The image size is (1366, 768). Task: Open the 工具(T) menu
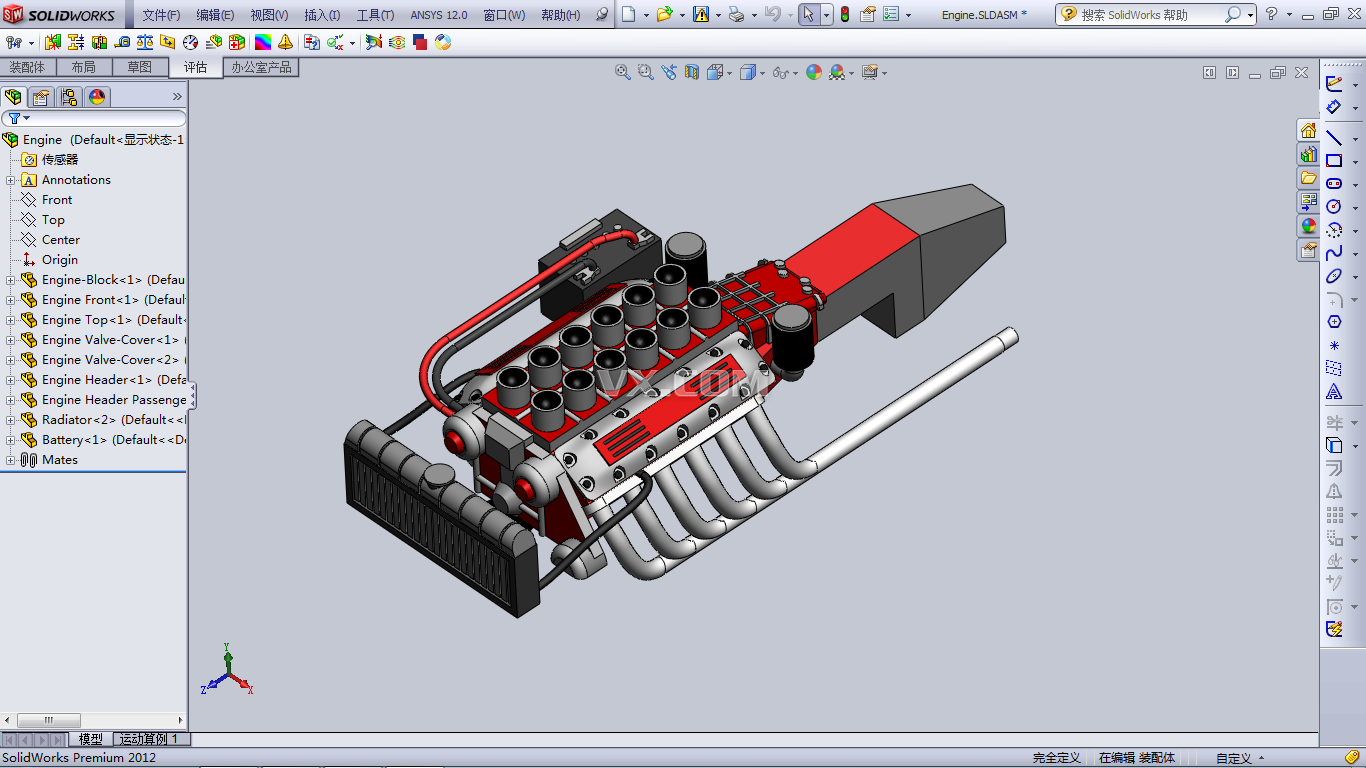pyautogui.click(x=375, y=15)
